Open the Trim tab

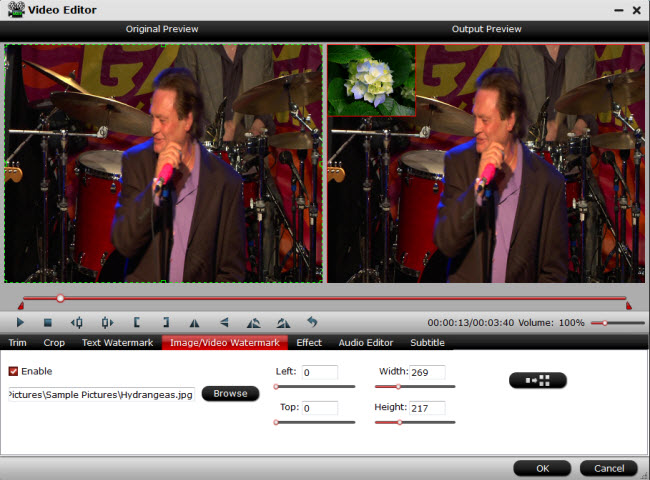[x=17, y=343]
